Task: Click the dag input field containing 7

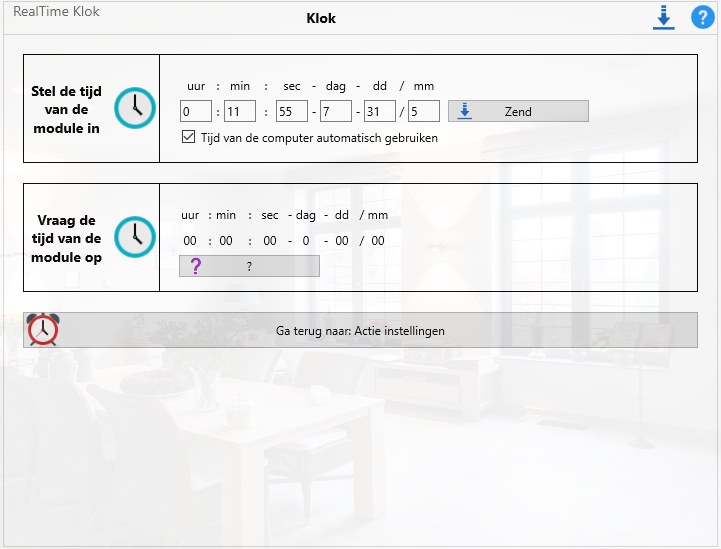Action: coord(336,111)
